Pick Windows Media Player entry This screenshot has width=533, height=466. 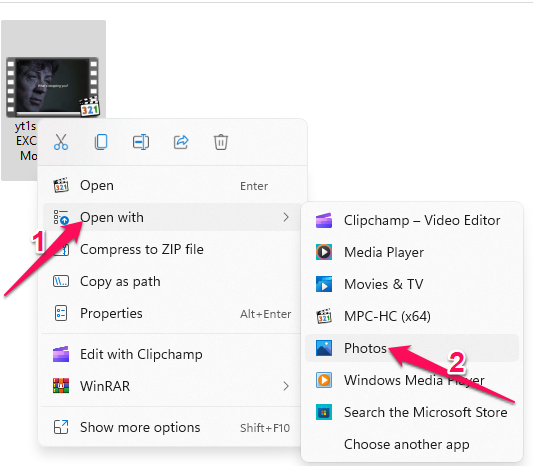click(412, 380)
